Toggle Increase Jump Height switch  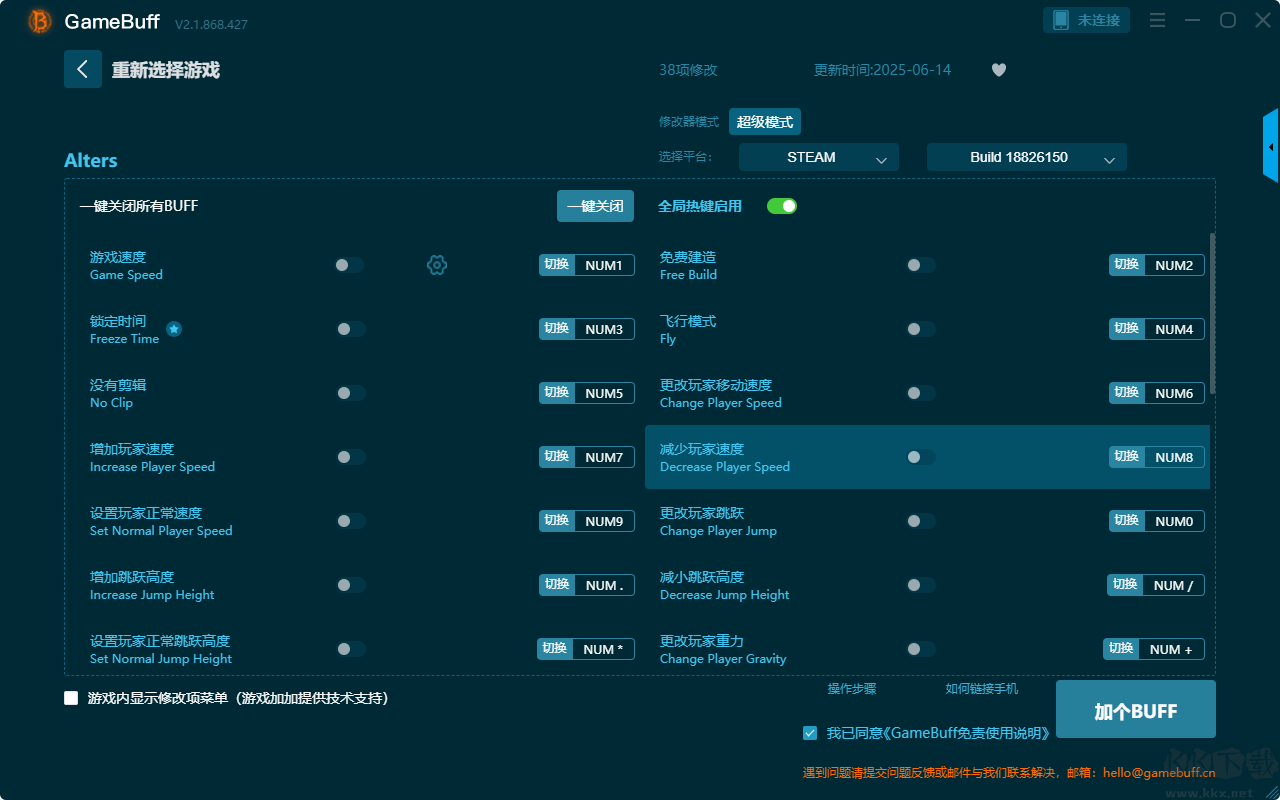(x=350, y=585)
